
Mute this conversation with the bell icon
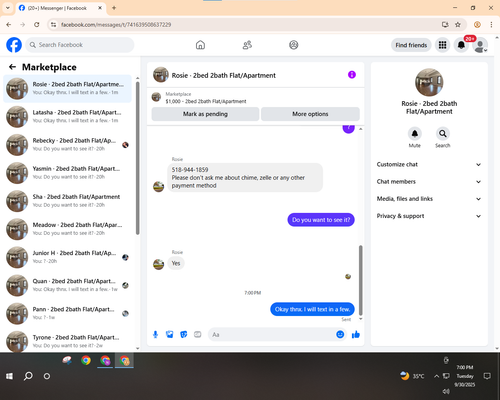[414, 134]
